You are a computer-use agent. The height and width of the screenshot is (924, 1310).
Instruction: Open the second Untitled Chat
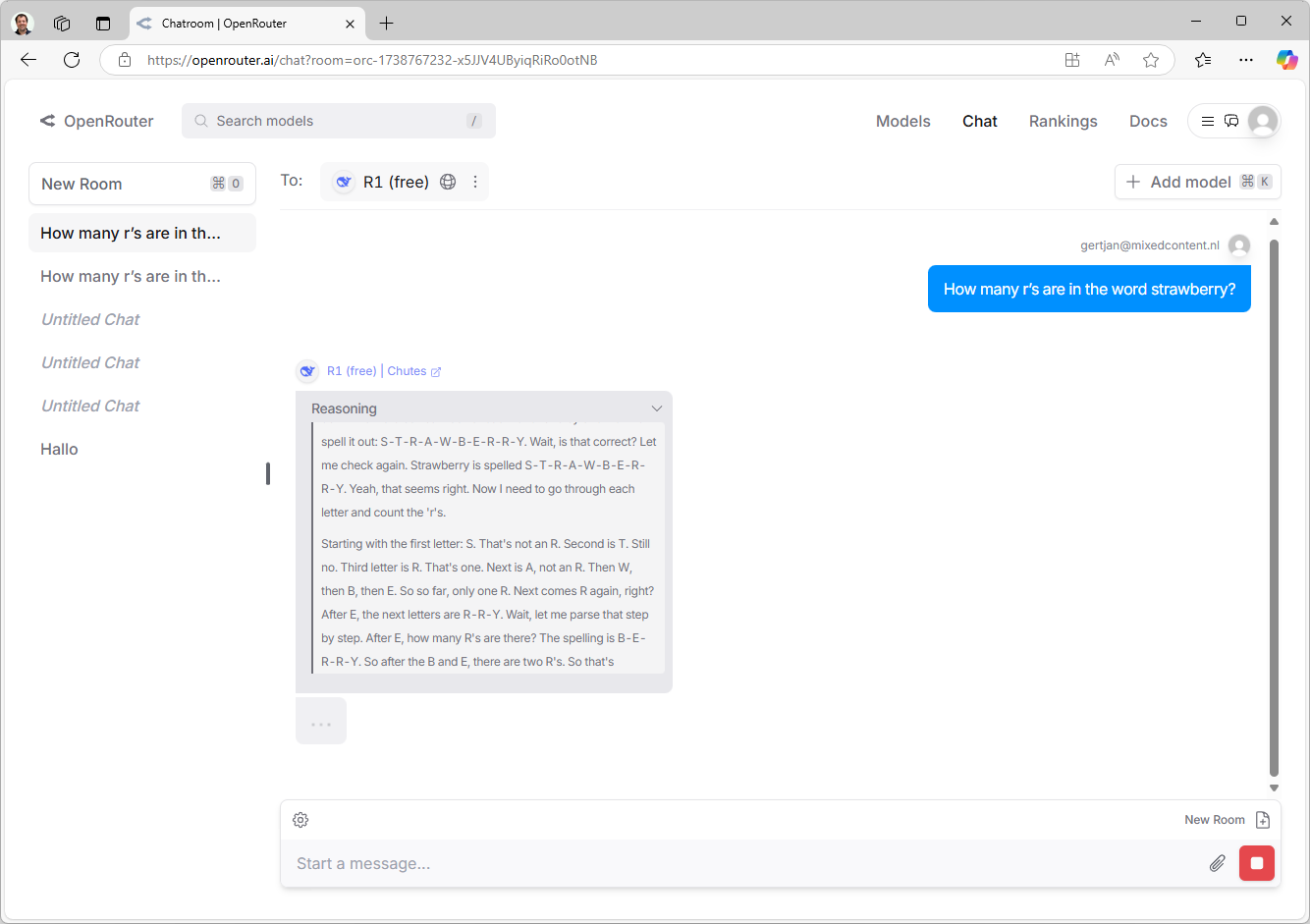click(x=142, y=362)
